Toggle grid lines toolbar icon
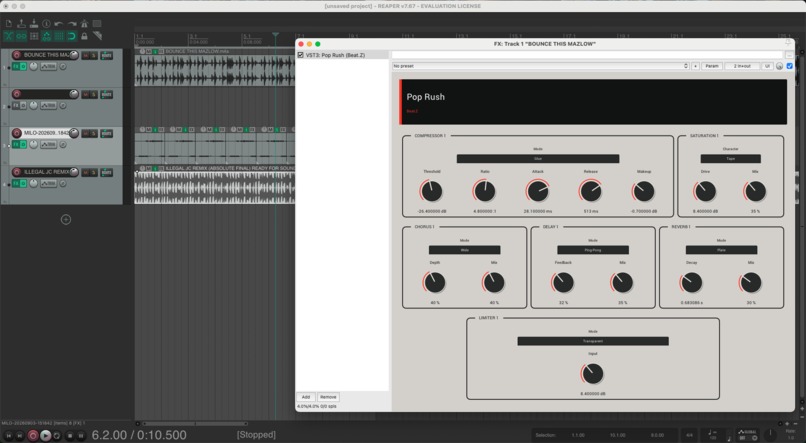 [x=59, y=36]
